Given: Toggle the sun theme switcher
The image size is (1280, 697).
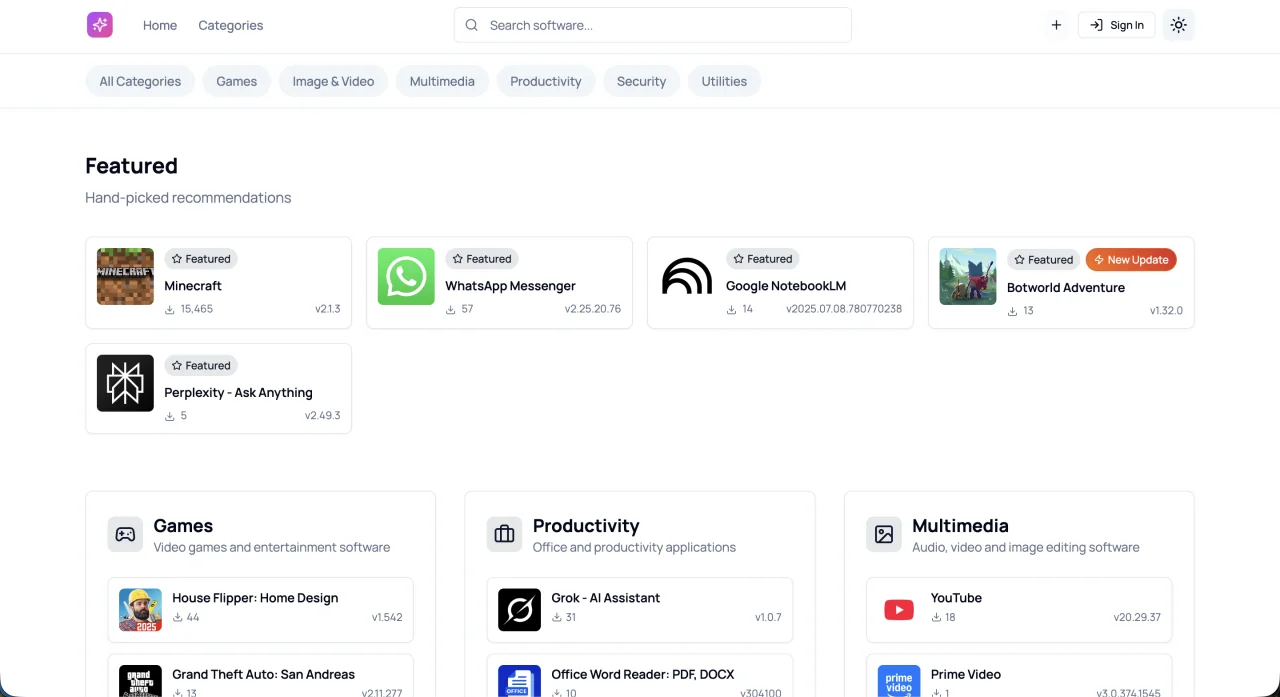Looking at the screenshot, I should [1179, 25].
